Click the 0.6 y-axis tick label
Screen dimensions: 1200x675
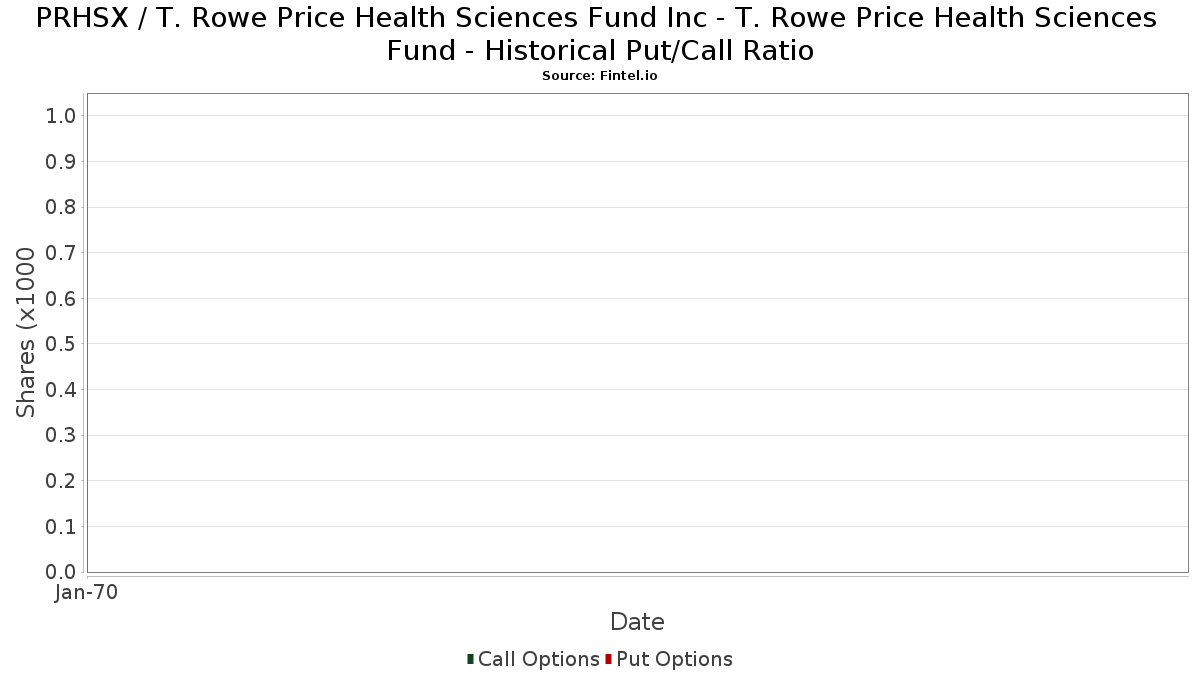[x=61, y=299]
